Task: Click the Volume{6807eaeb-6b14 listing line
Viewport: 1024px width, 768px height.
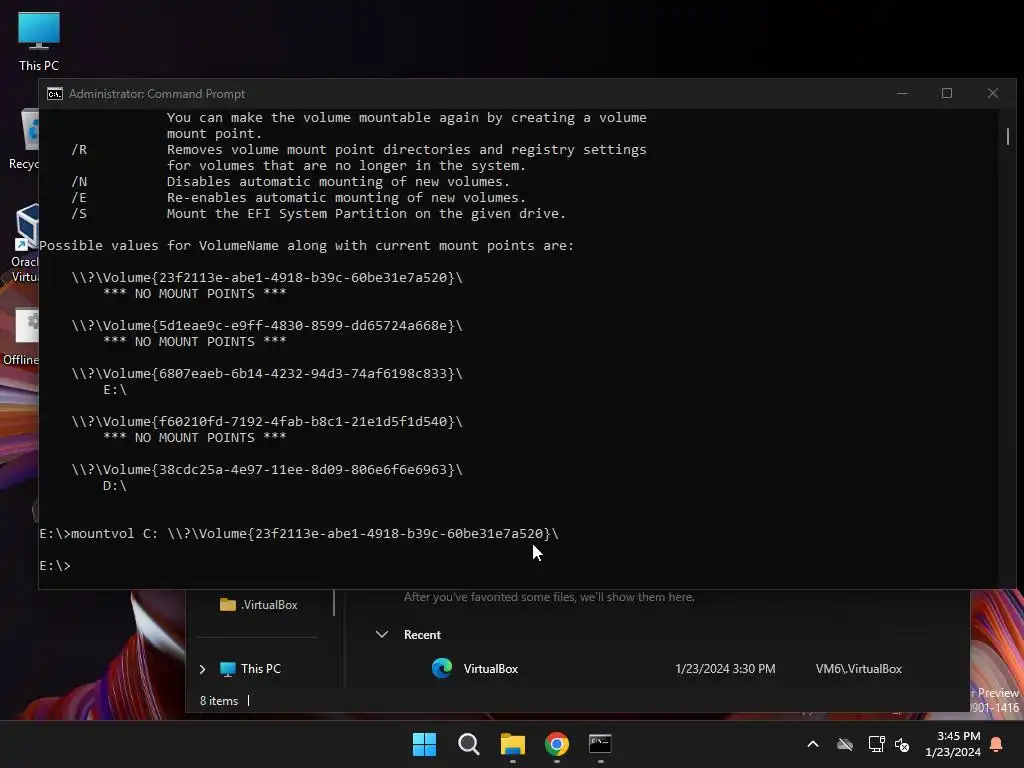Action: [x=267, y=374]
